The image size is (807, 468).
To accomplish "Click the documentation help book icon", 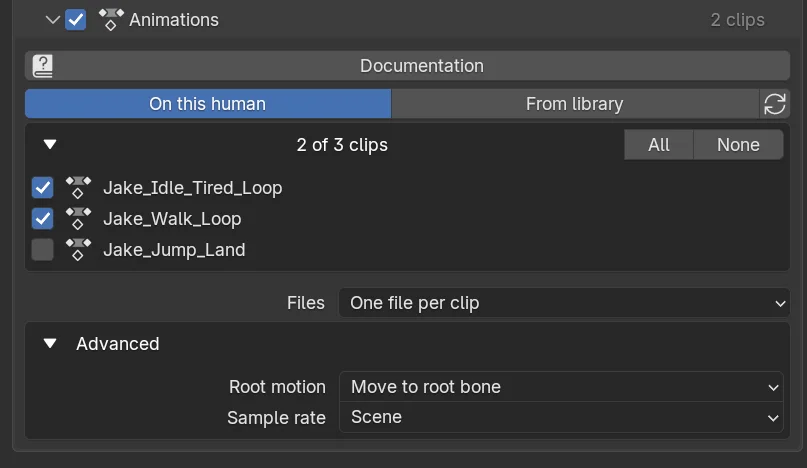I will tap(43, 66).
